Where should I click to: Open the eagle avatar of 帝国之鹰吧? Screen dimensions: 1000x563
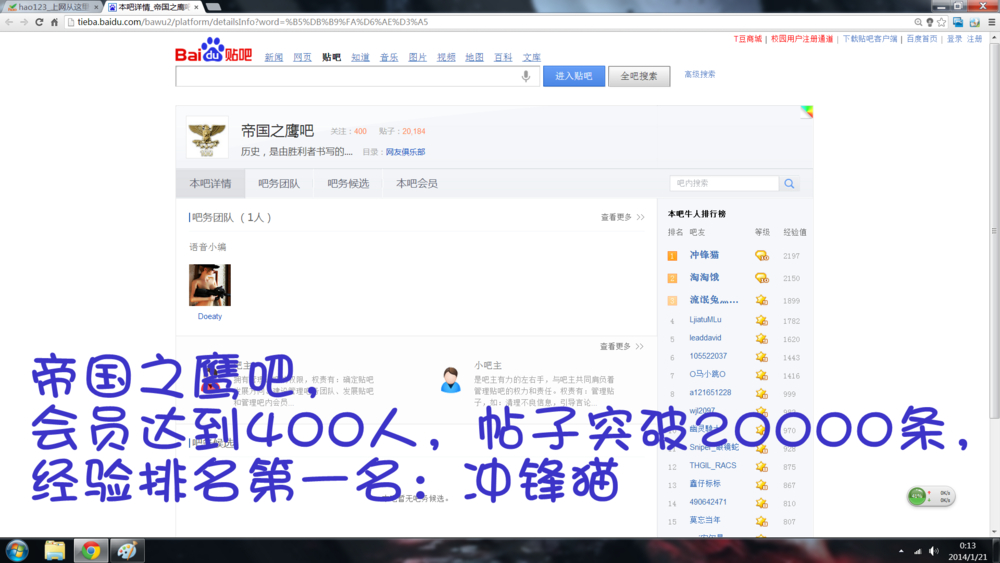(207, 137)
